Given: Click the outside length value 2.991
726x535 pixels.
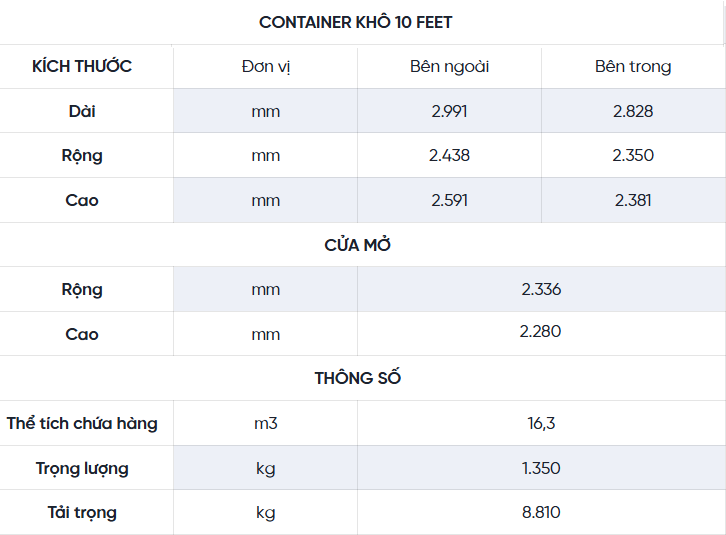Looking at the screenshot, I should pyautogui.click(x=449, y=111).
